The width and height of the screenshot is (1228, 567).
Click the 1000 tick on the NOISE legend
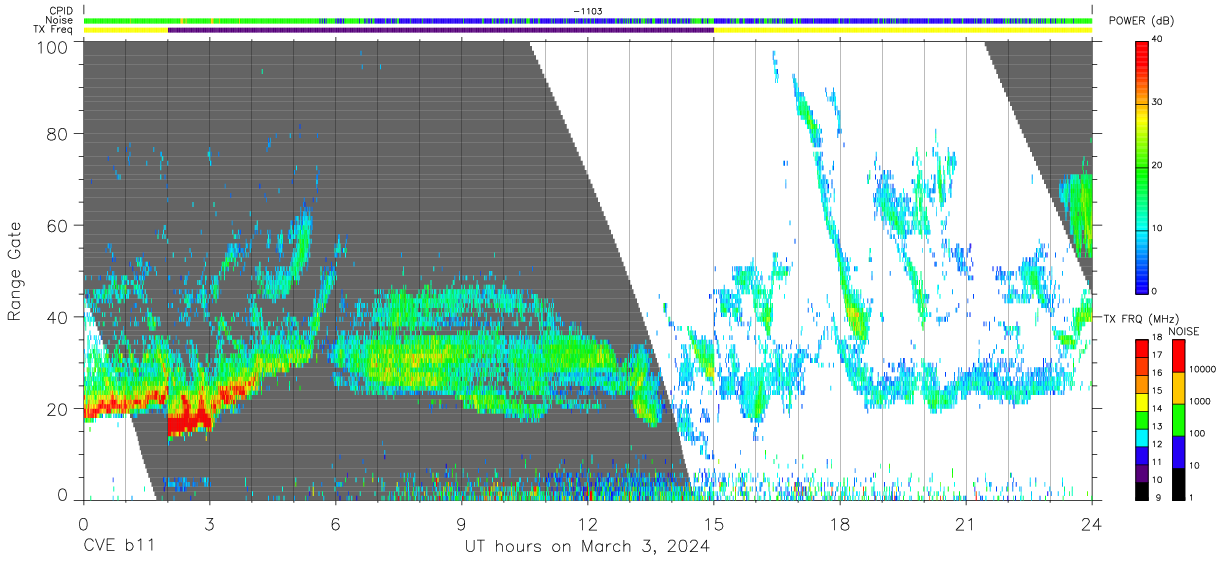[1201, 401]
